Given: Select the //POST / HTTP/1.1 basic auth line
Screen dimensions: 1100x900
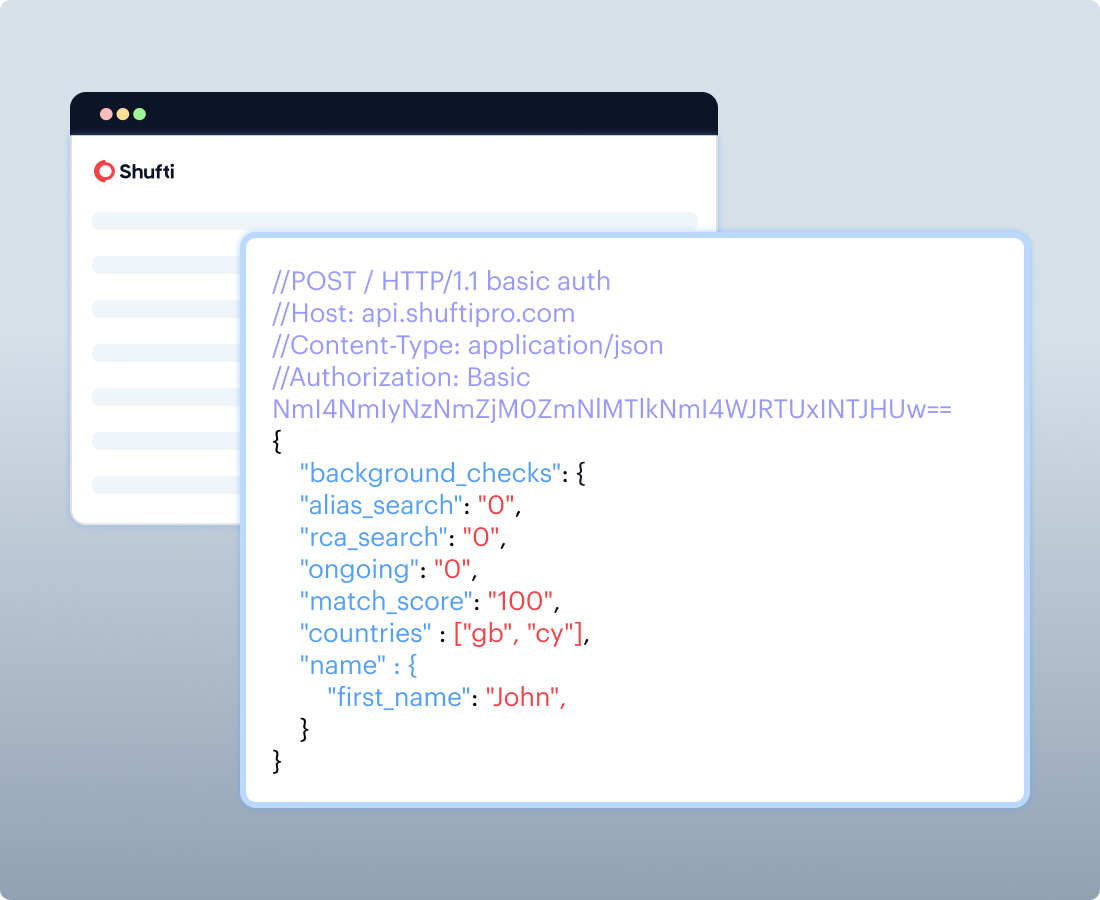Looking at the screenshot, I should 441,281.
